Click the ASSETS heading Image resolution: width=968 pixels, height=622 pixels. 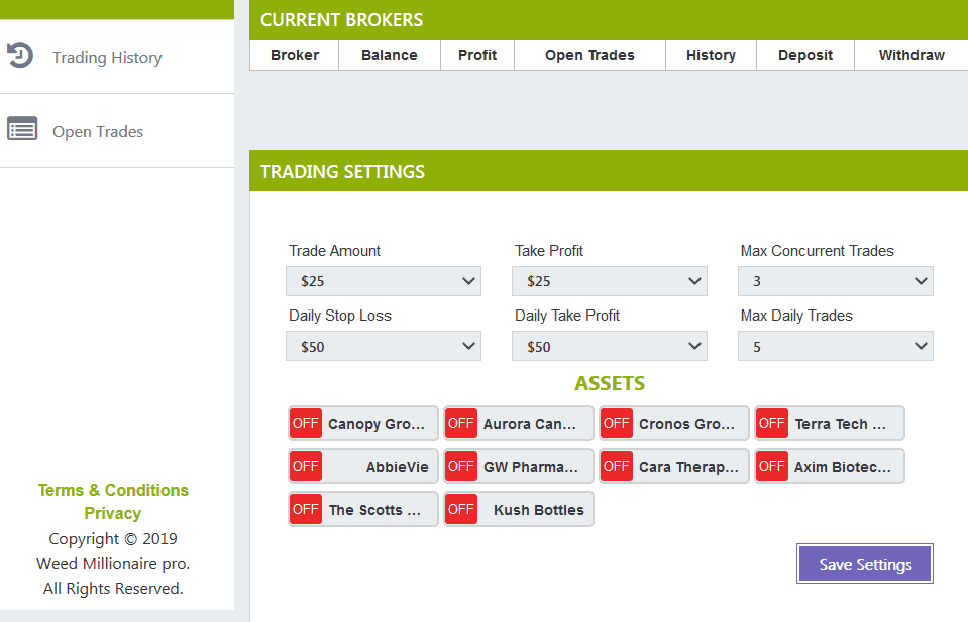(609, 383)
